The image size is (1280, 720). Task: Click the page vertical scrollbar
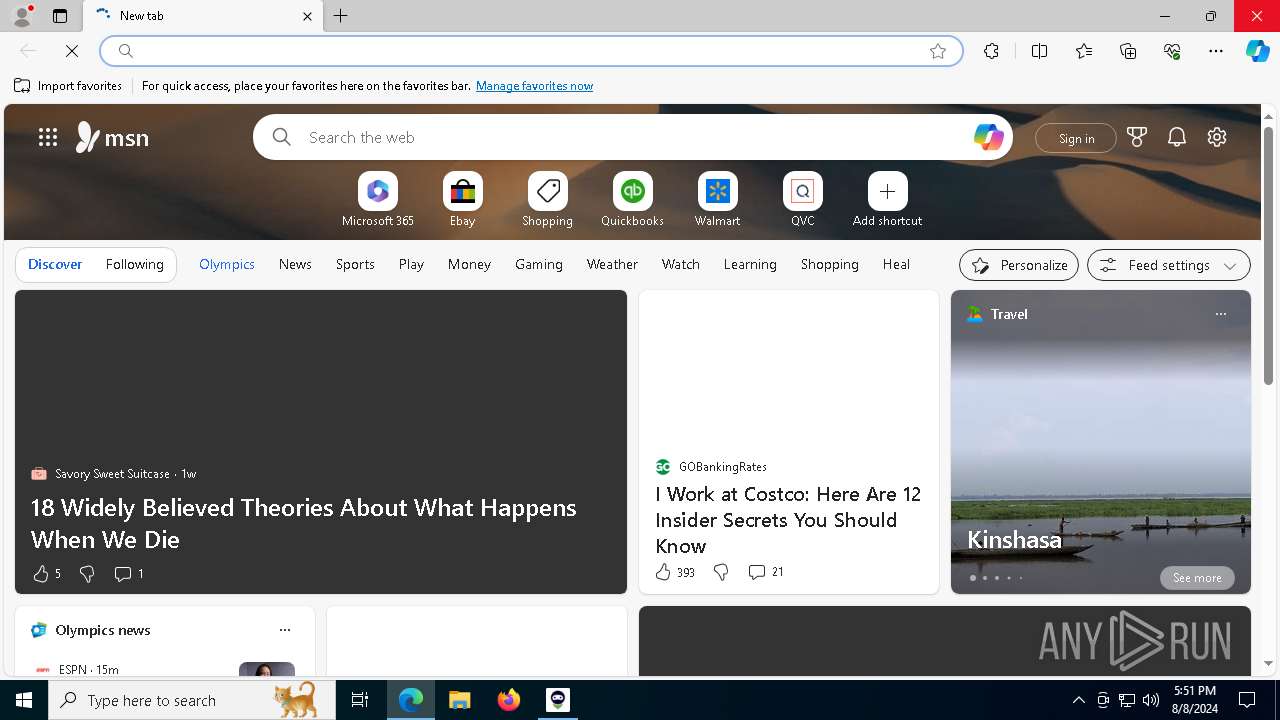(1268, 255)
